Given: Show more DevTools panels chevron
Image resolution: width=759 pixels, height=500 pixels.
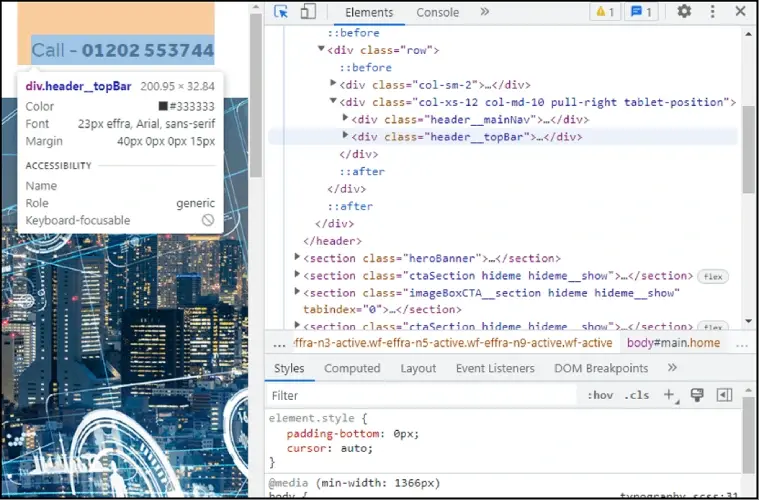Looking at the screenshot, I should click(485, 12).
